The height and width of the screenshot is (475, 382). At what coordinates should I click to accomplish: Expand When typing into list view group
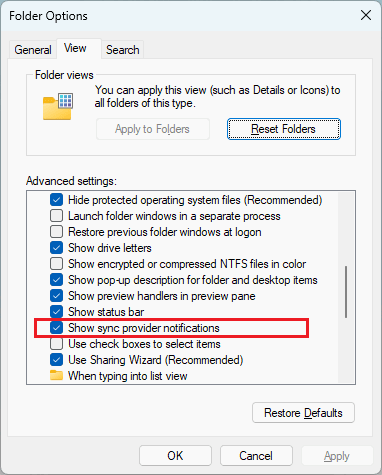point(127,376)
